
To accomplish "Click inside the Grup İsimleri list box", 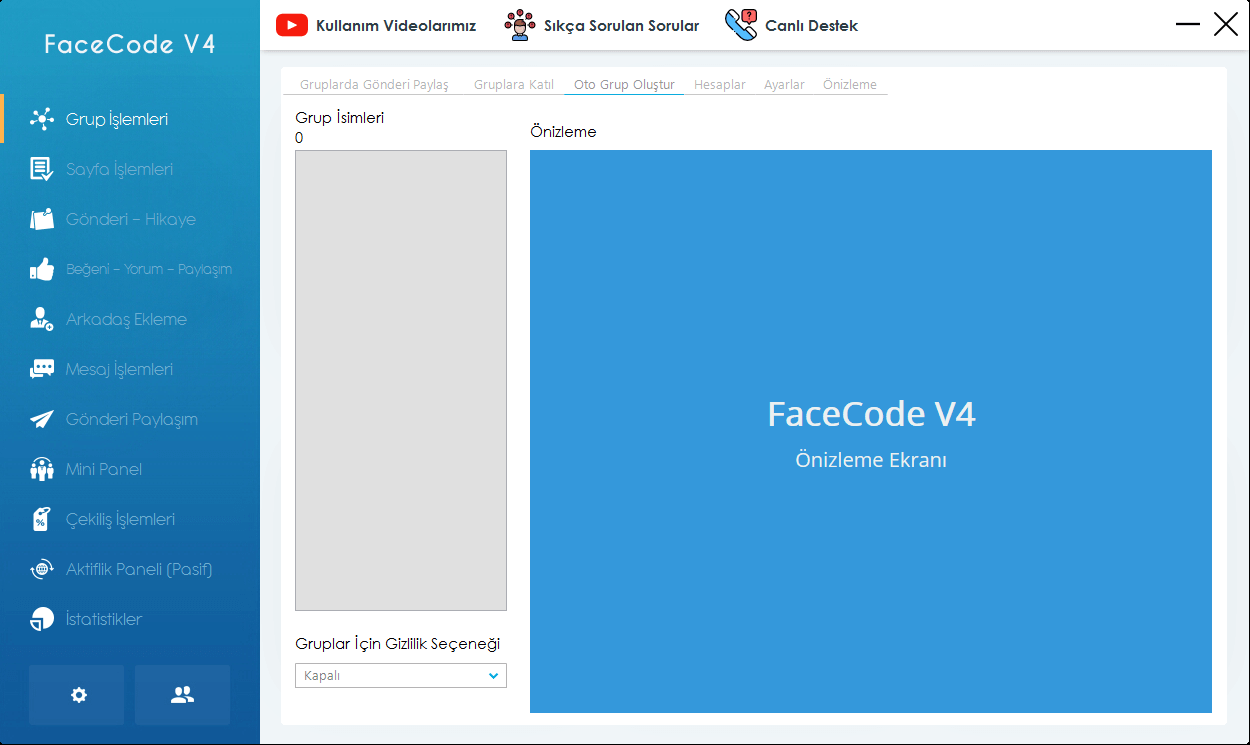I will (x=401, y=380).
